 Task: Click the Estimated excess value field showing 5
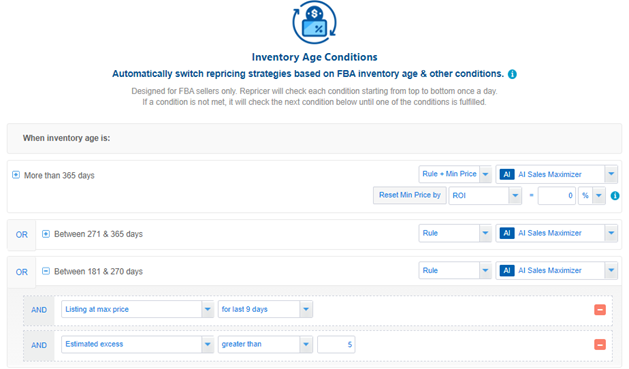coord(336,345)
